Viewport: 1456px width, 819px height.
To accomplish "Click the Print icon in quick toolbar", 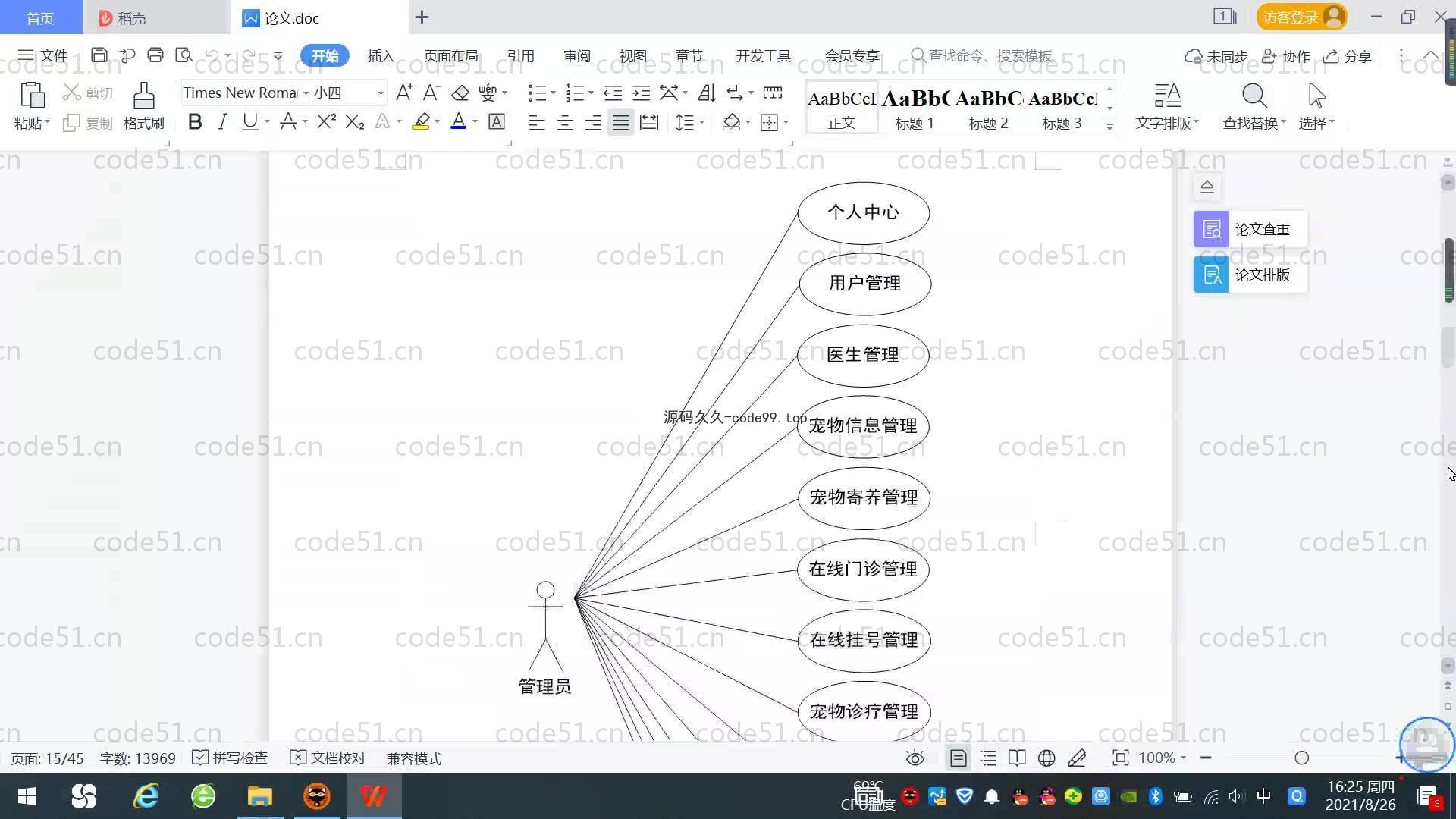I will pos(155,55).
